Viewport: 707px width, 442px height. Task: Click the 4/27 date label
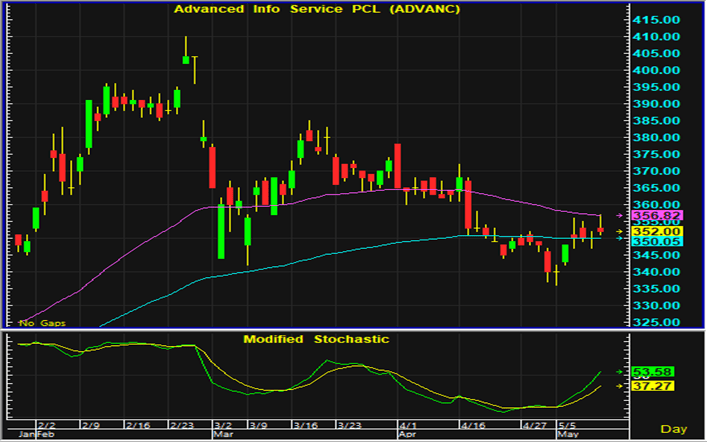point(534,425)
